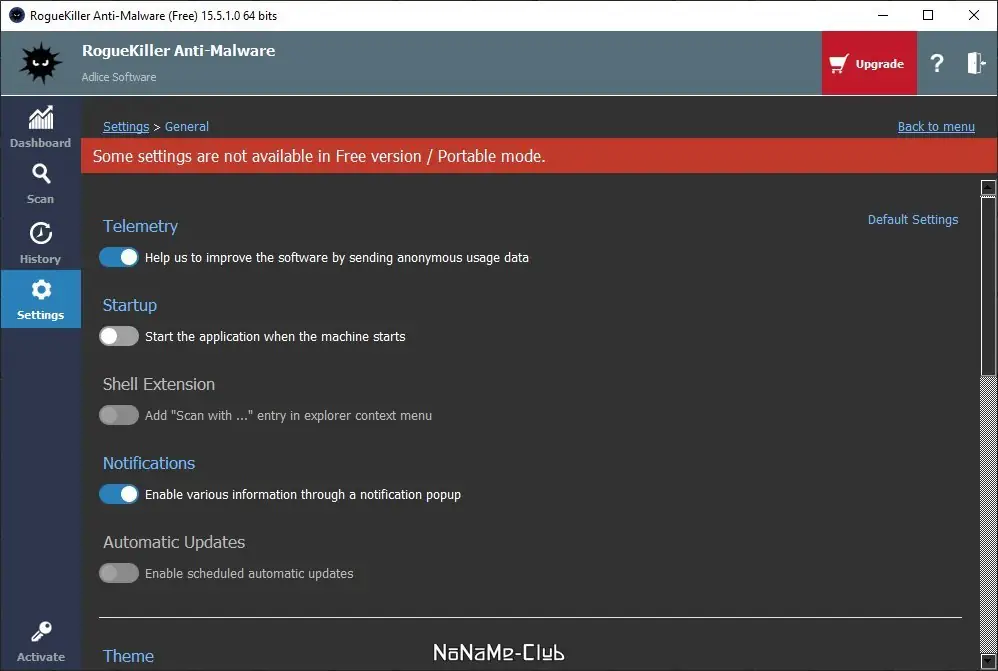Click the Shell Extension heading

coord(159,385)
